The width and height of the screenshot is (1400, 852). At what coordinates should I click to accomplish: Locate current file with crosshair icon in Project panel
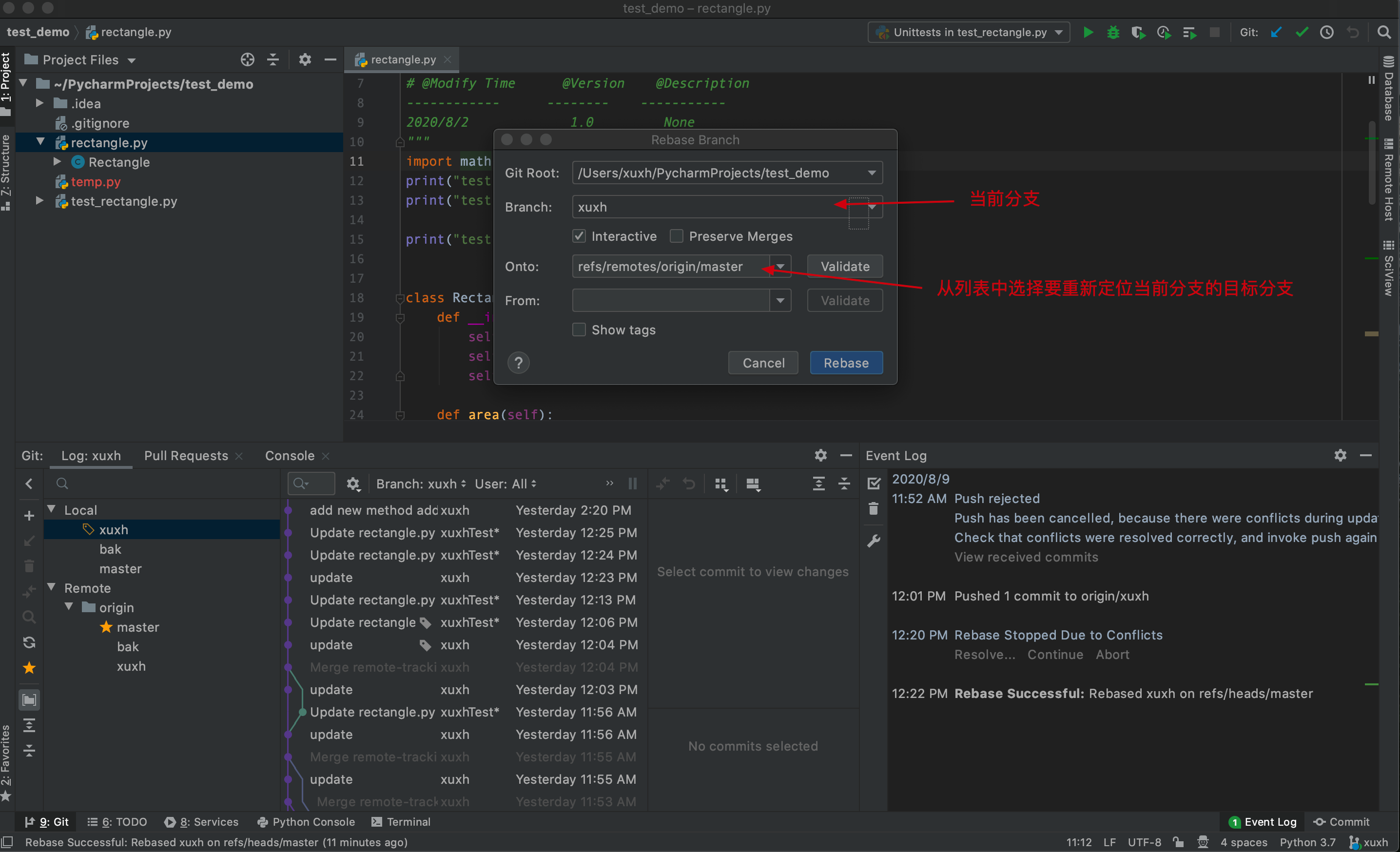(247, 59)
